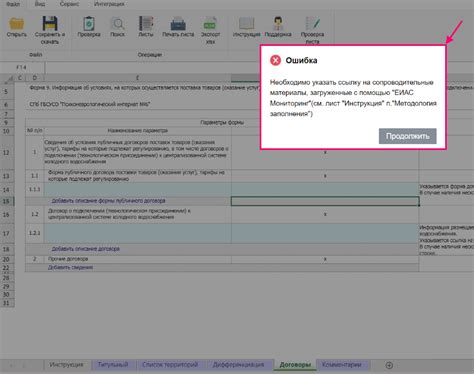Click the Ошибка dialog title
The width and height of the screenshot is (474, 374).
301,60
